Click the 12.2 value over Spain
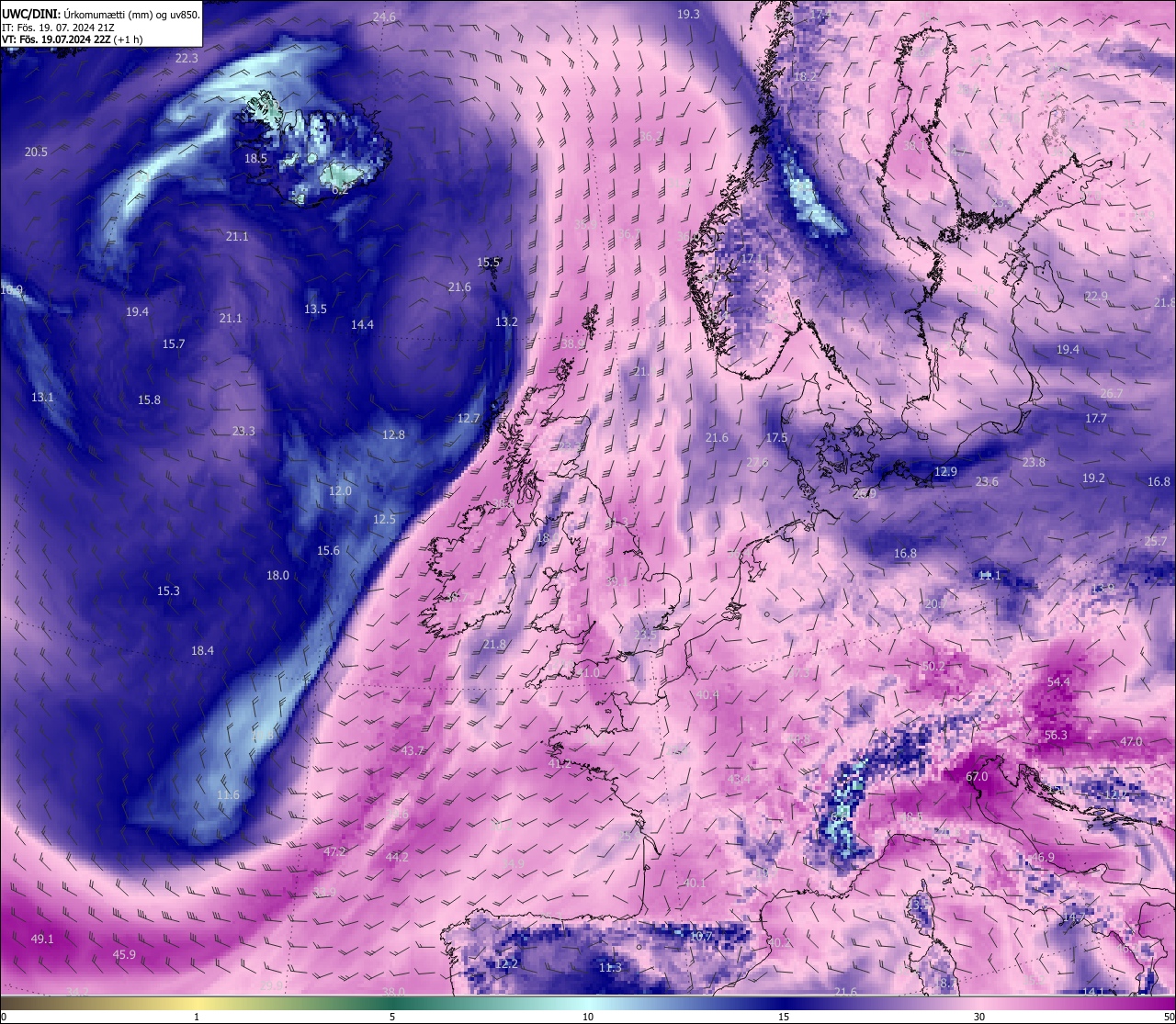This screenshot has width=1176, height=1024. click(506, 964)
